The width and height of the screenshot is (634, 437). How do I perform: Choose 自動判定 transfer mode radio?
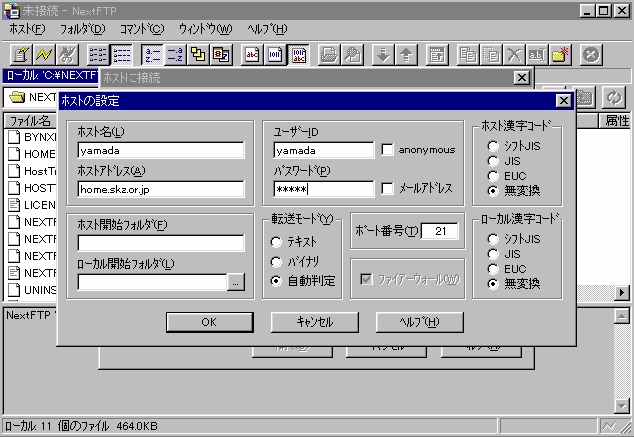pyautogui.click(x=276, y=281)
